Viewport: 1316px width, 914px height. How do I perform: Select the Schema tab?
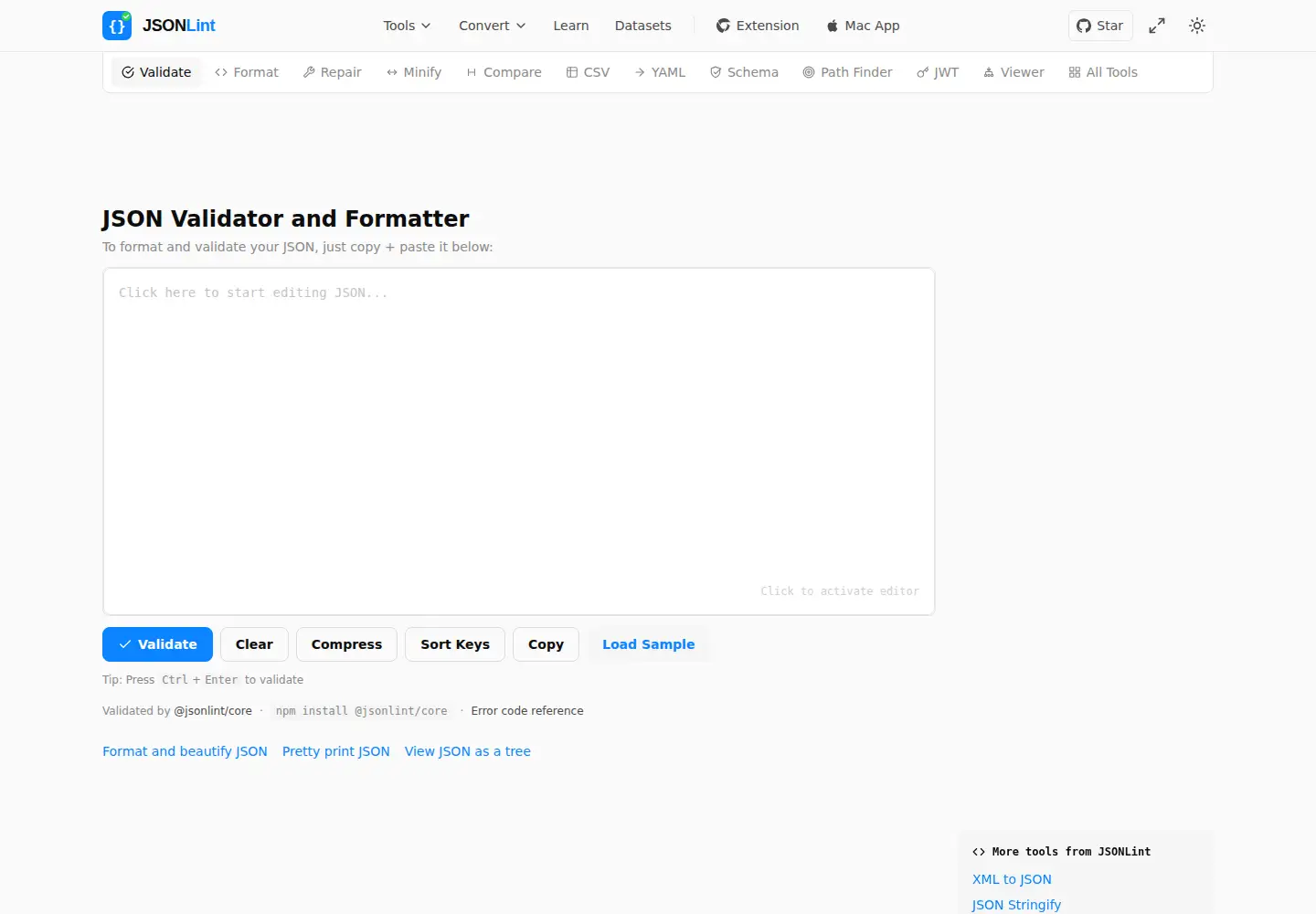coord(744,72)
